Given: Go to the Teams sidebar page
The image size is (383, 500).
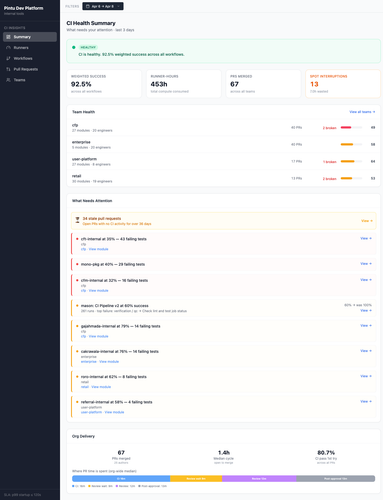Looking at the screenshot, I should (x=30, y=80).
